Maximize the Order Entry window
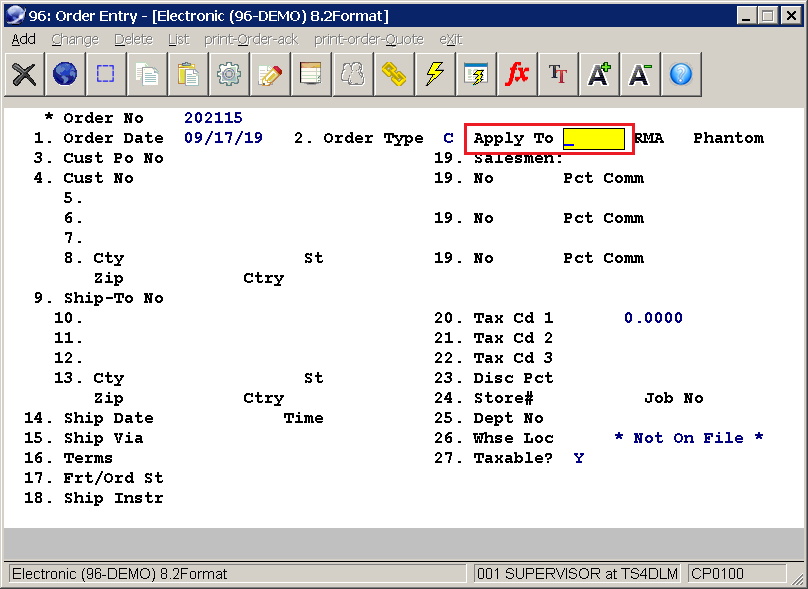Image resolution: width=808 pixels, height=589 pixels. [768, 15]
